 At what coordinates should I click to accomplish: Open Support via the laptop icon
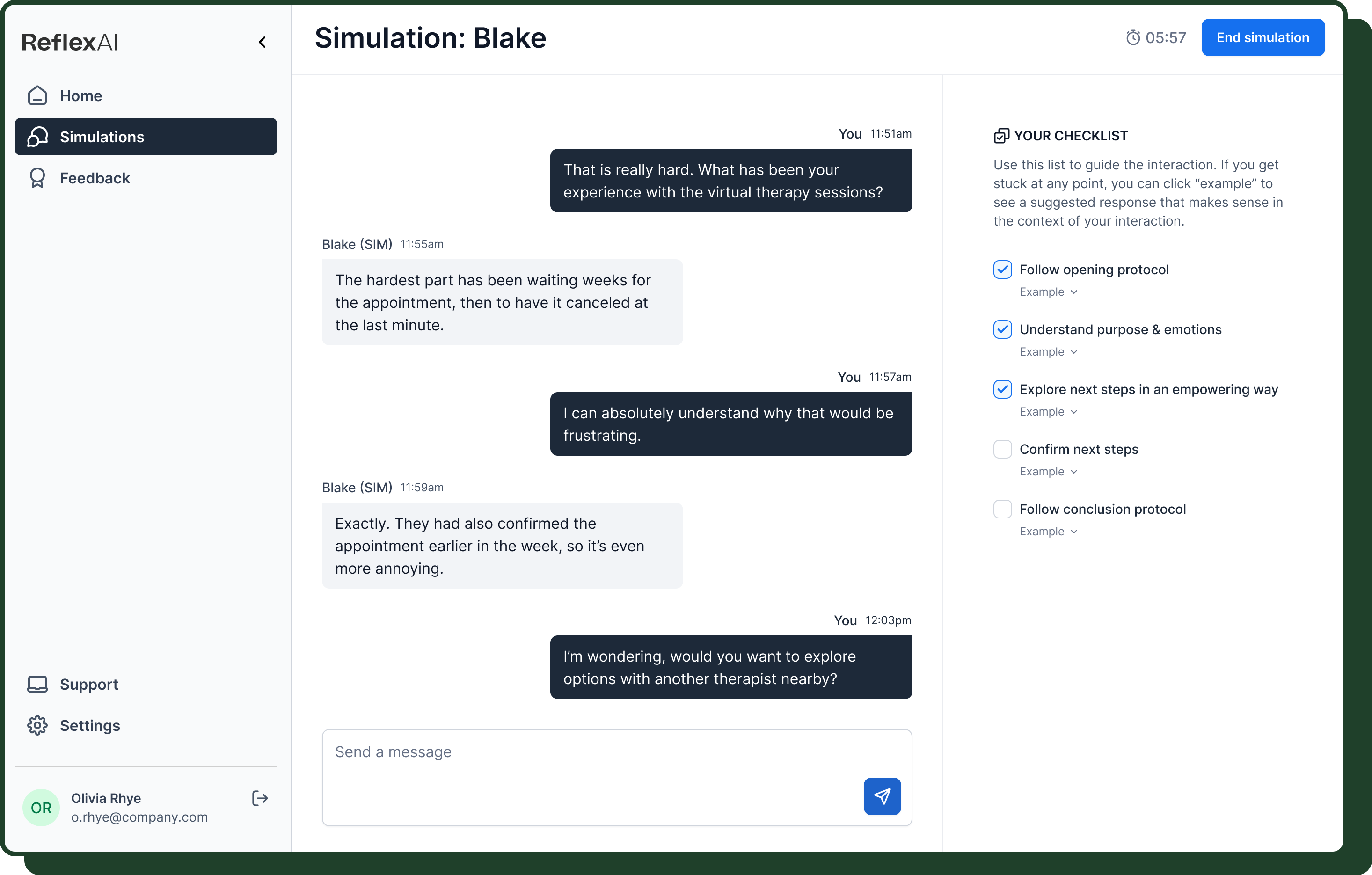pyautogui.click(x=36, y=684)
